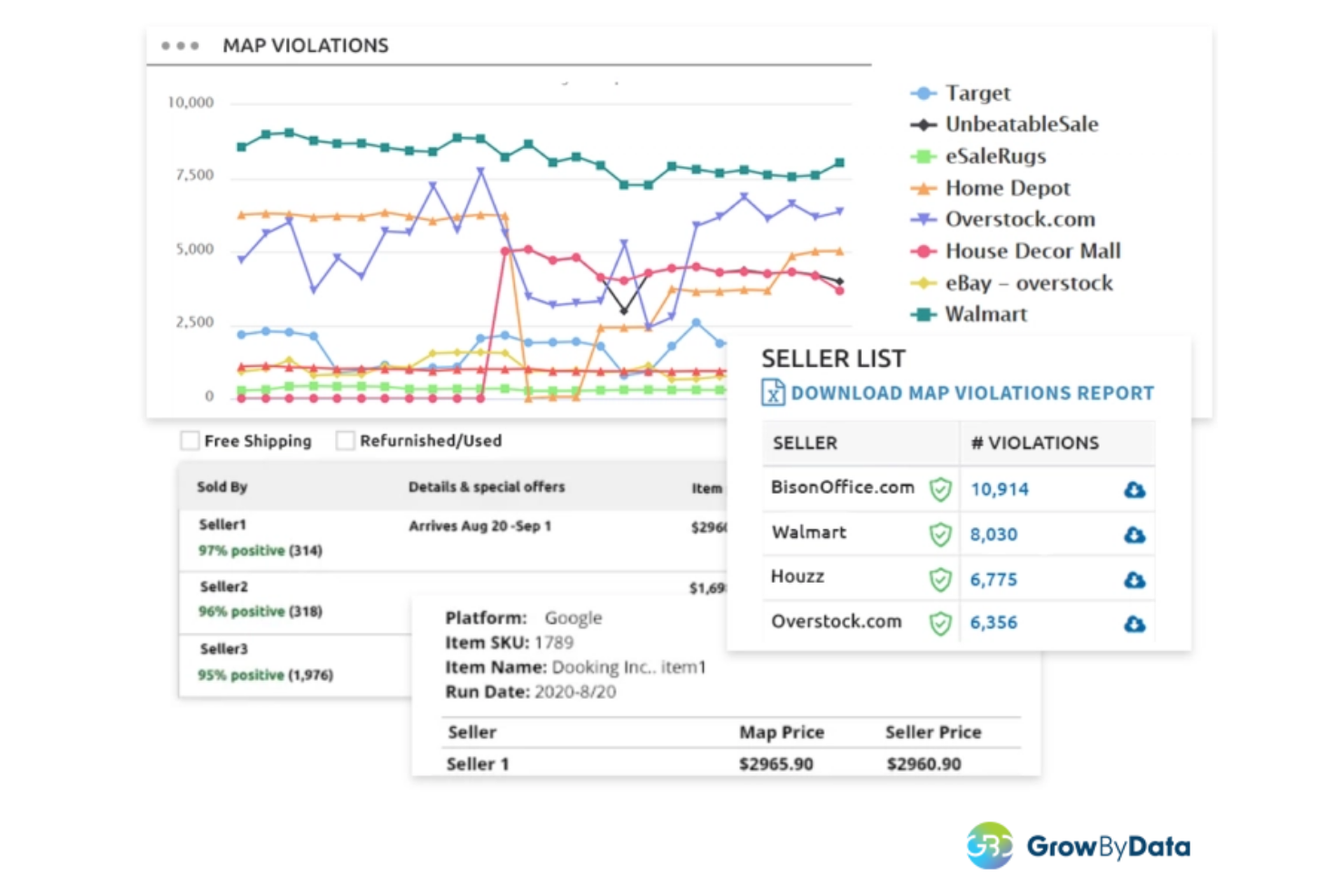This screenshot has width=1344, height=896.
Task: Open the Download MAP Violations Report link
Action: click(x=972, y=392)
